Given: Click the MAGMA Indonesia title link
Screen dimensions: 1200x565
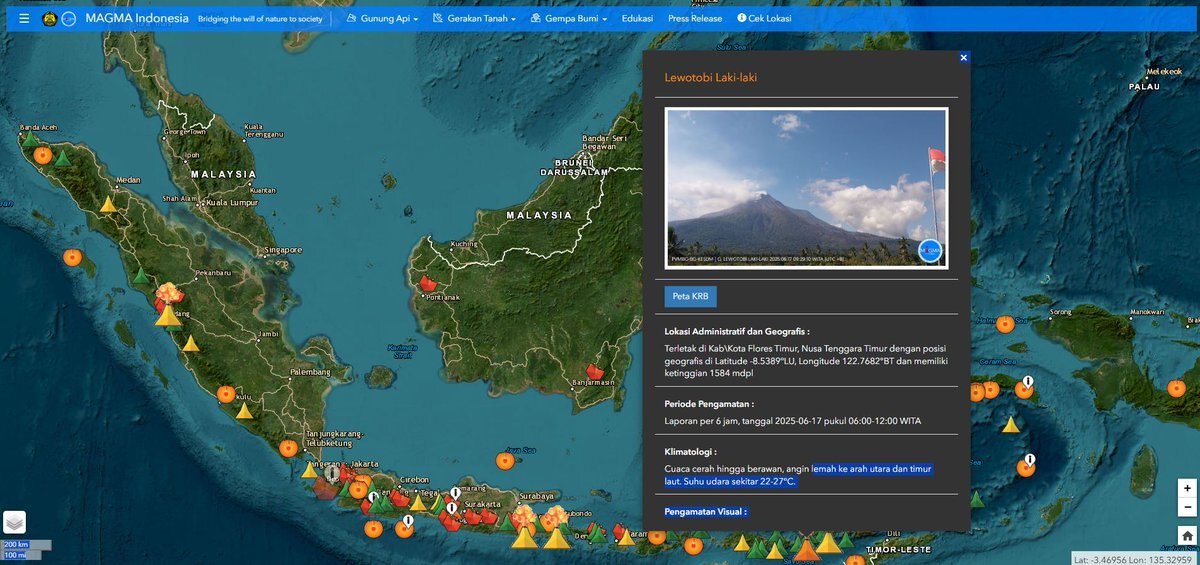Looking at the screenshot, I should [137, 18].
